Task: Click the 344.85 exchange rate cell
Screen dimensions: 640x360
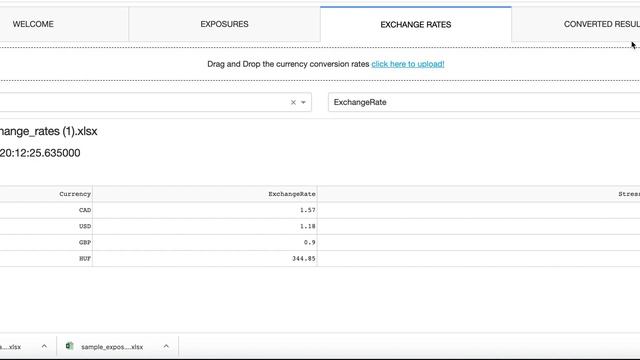Action: click(x=205, y=258)
